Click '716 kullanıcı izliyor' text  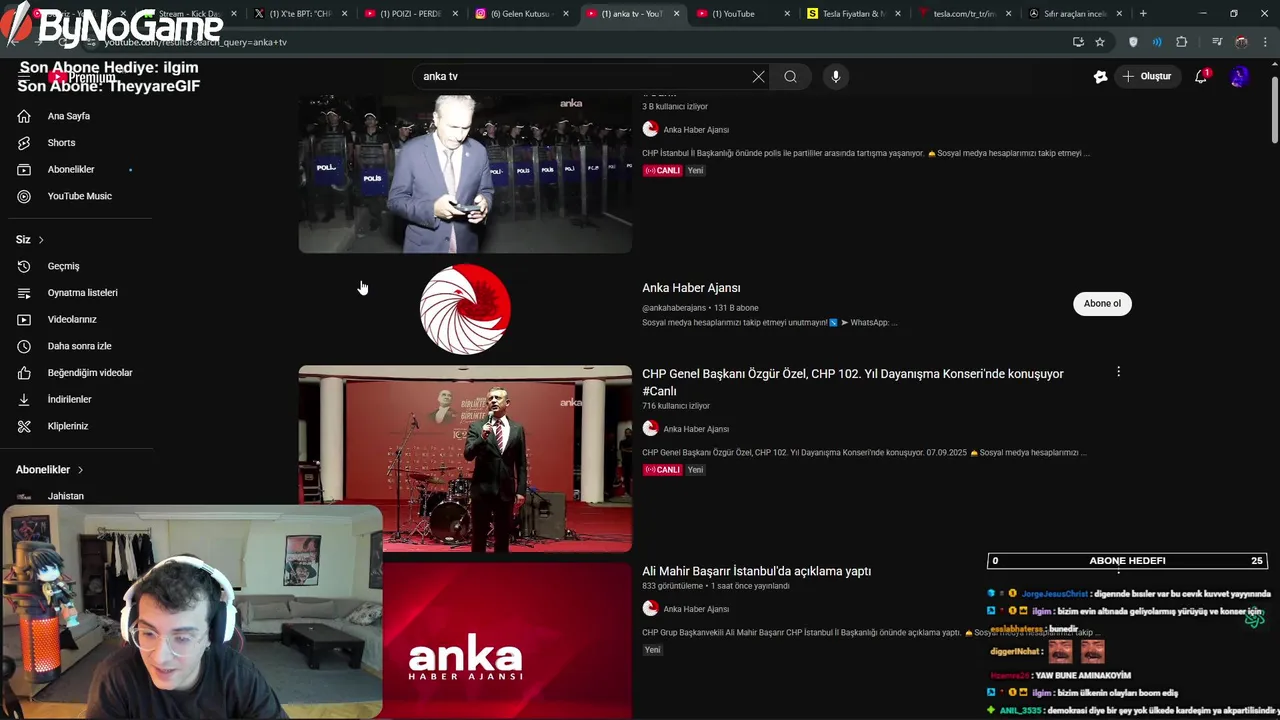click(676, 406)
